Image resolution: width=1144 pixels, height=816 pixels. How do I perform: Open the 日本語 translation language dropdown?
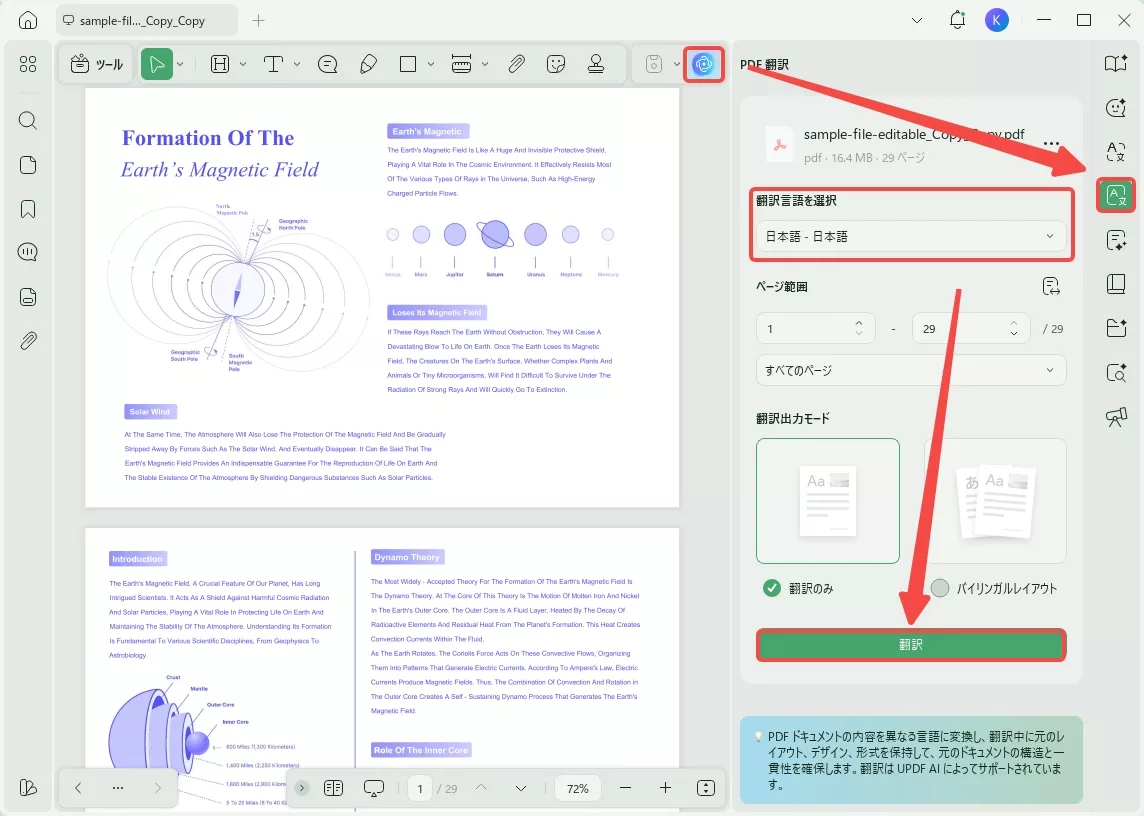click(910, 236)
